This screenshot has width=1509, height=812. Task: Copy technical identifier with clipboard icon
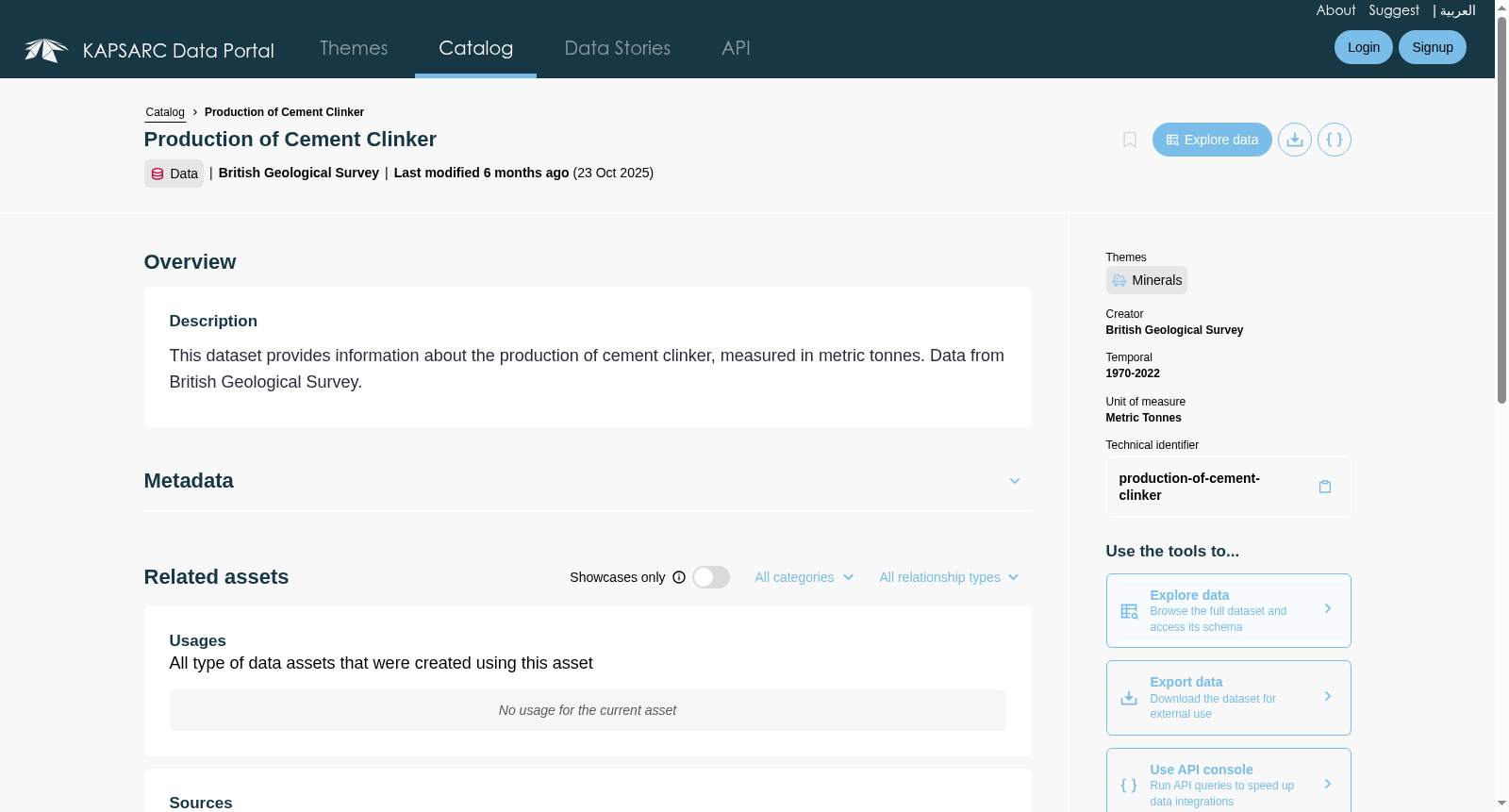[1325, 487]
